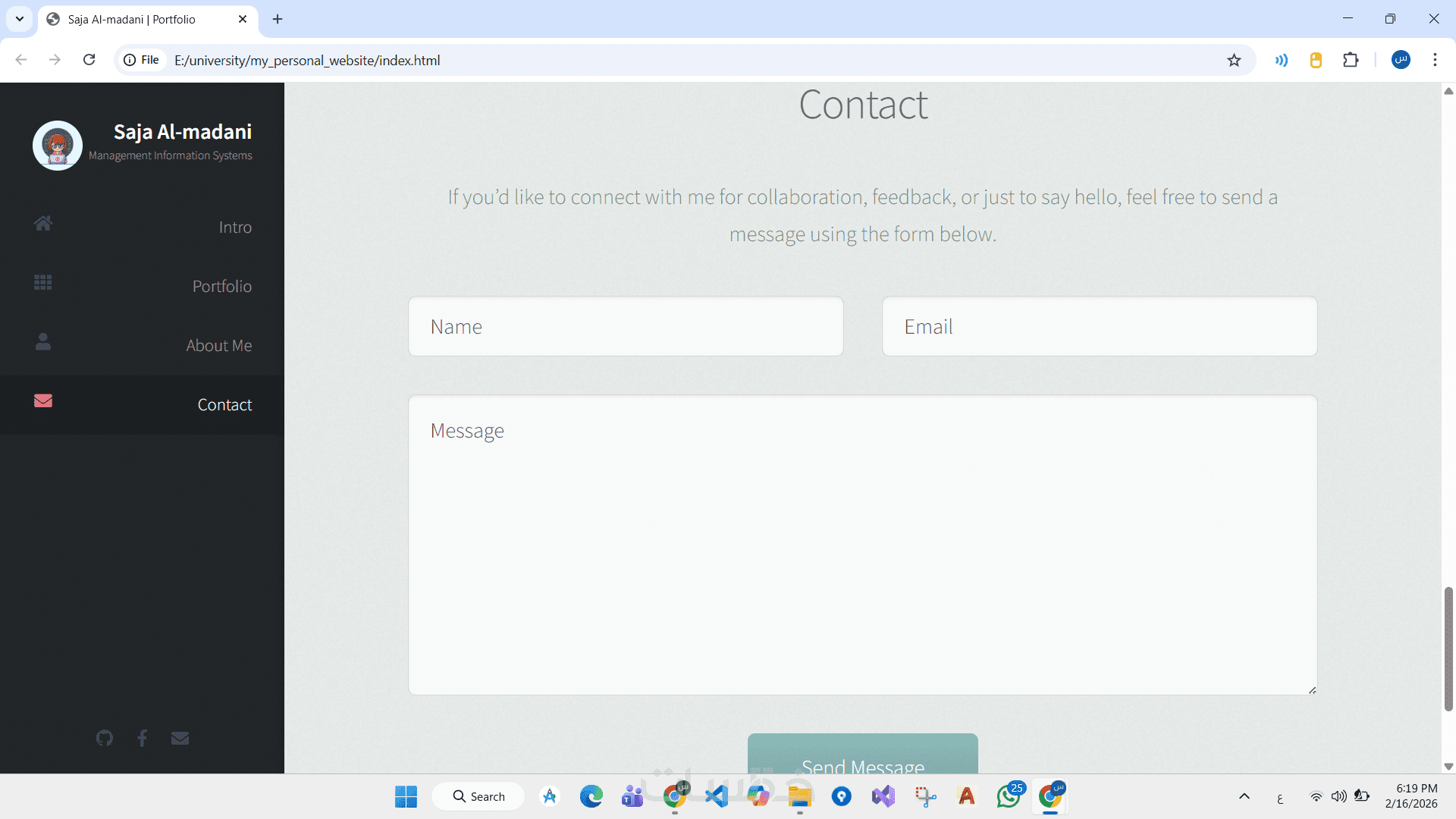
Task: Click the page vertical scrollbar thumb
Action: [1448, 648]
